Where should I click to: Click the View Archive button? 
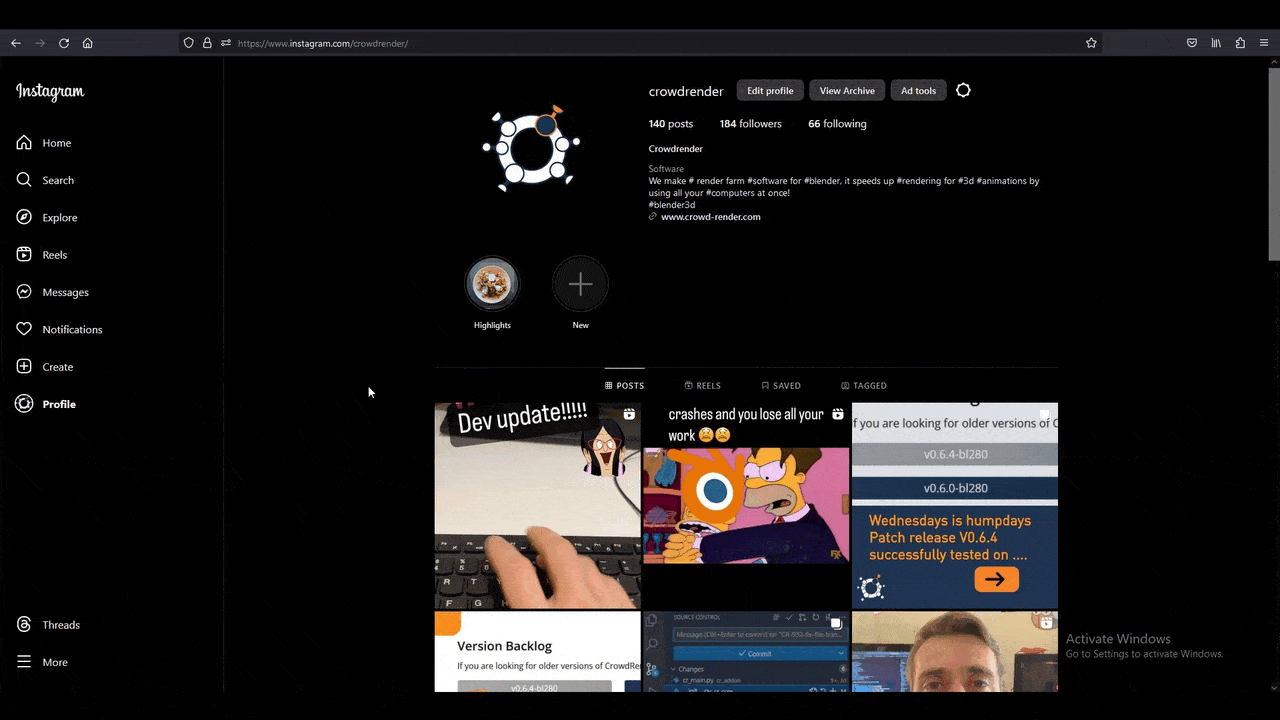(847, 90)
